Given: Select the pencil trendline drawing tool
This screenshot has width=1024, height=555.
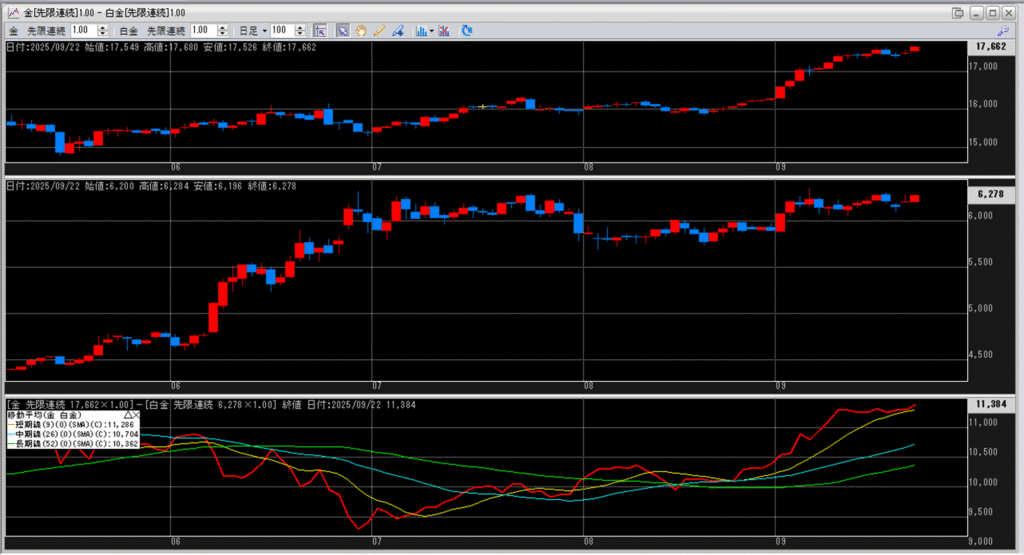Looking at the screenshot, I should 380,31.
